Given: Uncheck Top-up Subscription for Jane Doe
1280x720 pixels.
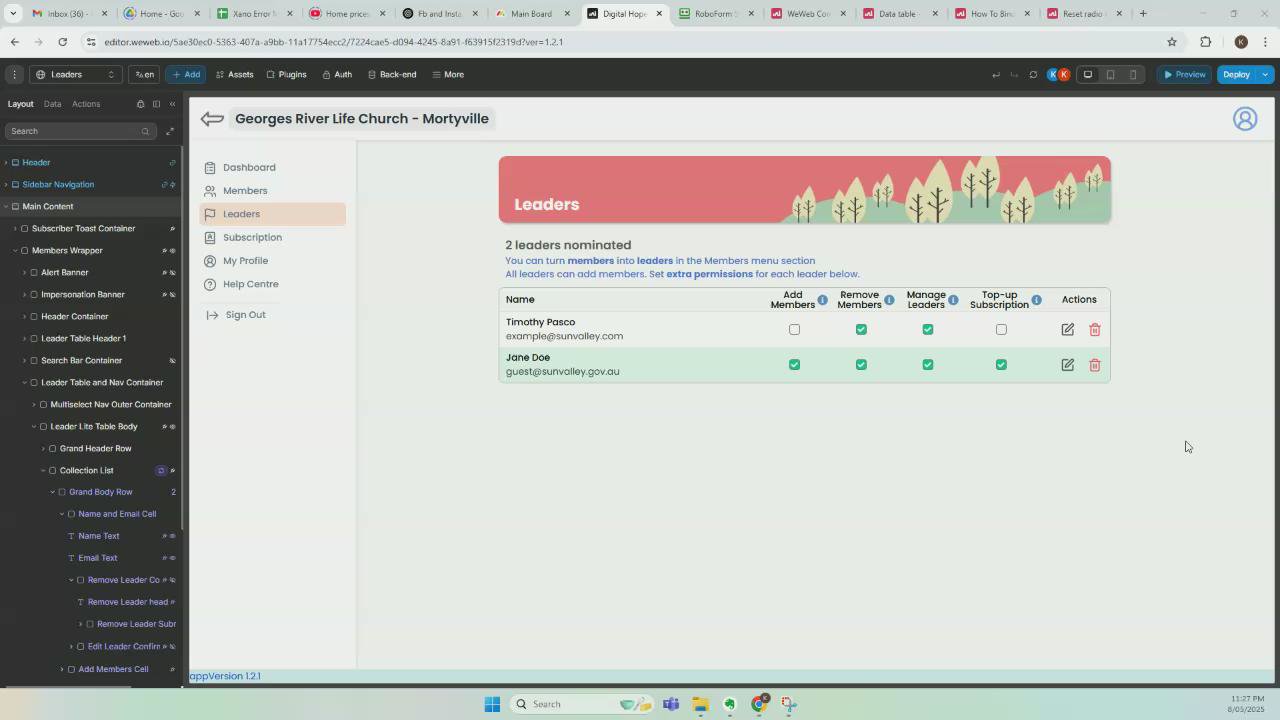Looking at the screenshot, I should 1001,365.
